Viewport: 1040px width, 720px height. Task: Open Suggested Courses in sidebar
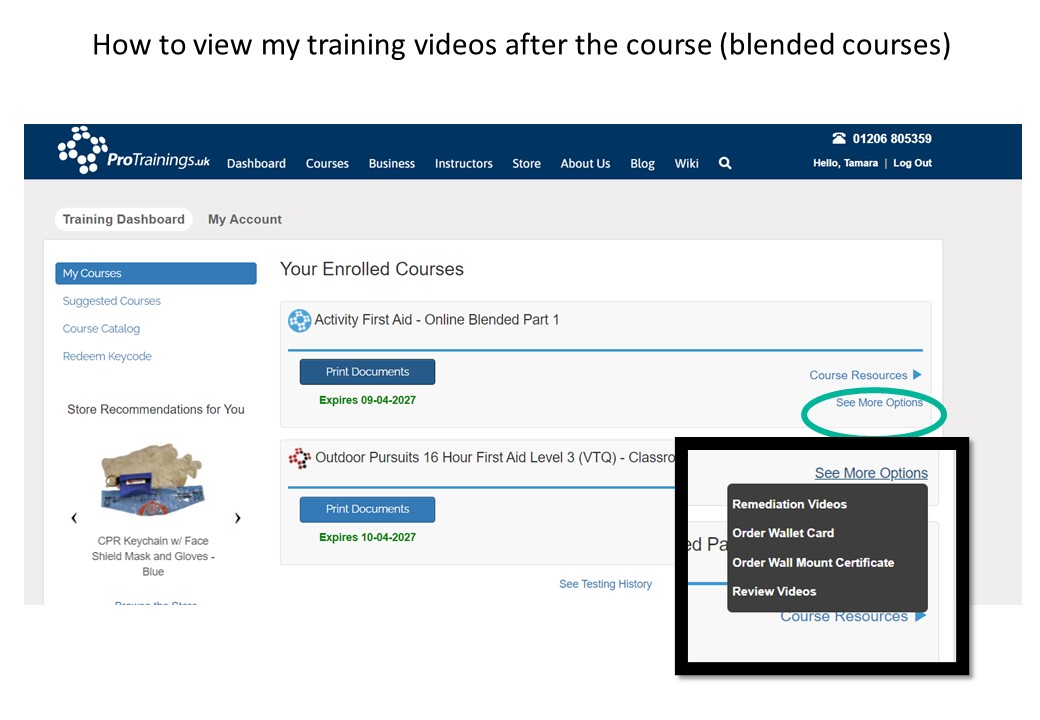(111, 301)
